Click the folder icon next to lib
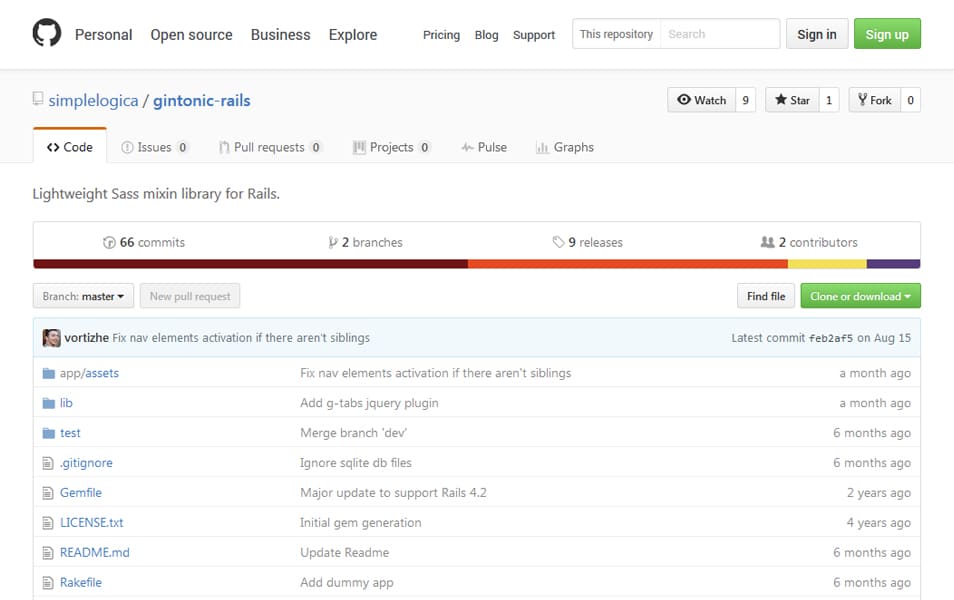The width and height of the screenshot is (954, 600). 49,403
